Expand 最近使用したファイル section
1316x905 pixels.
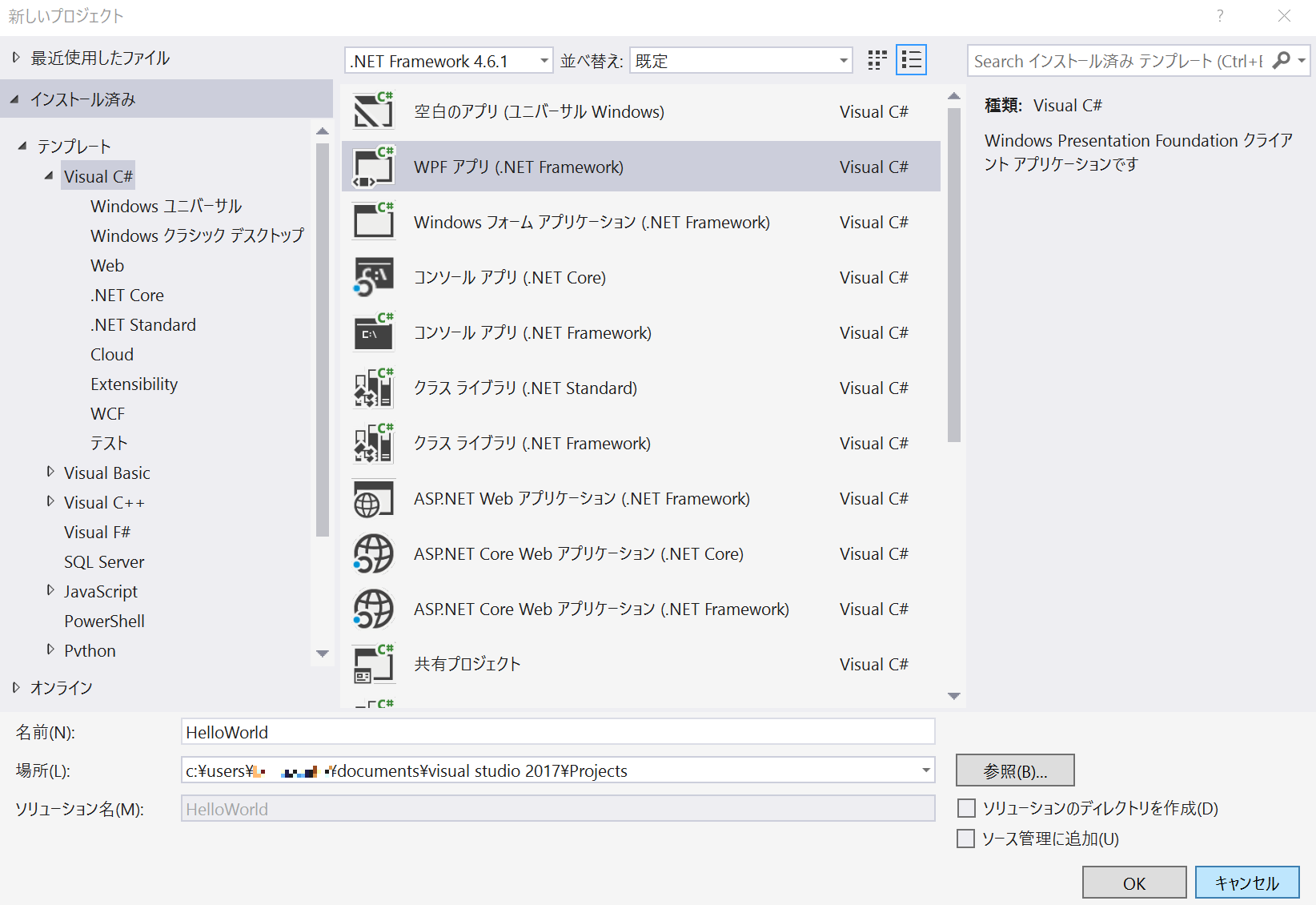click(x=16, y=58)
